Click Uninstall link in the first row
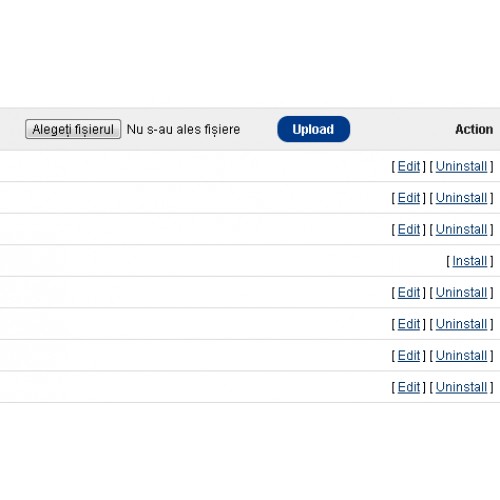 461,166
